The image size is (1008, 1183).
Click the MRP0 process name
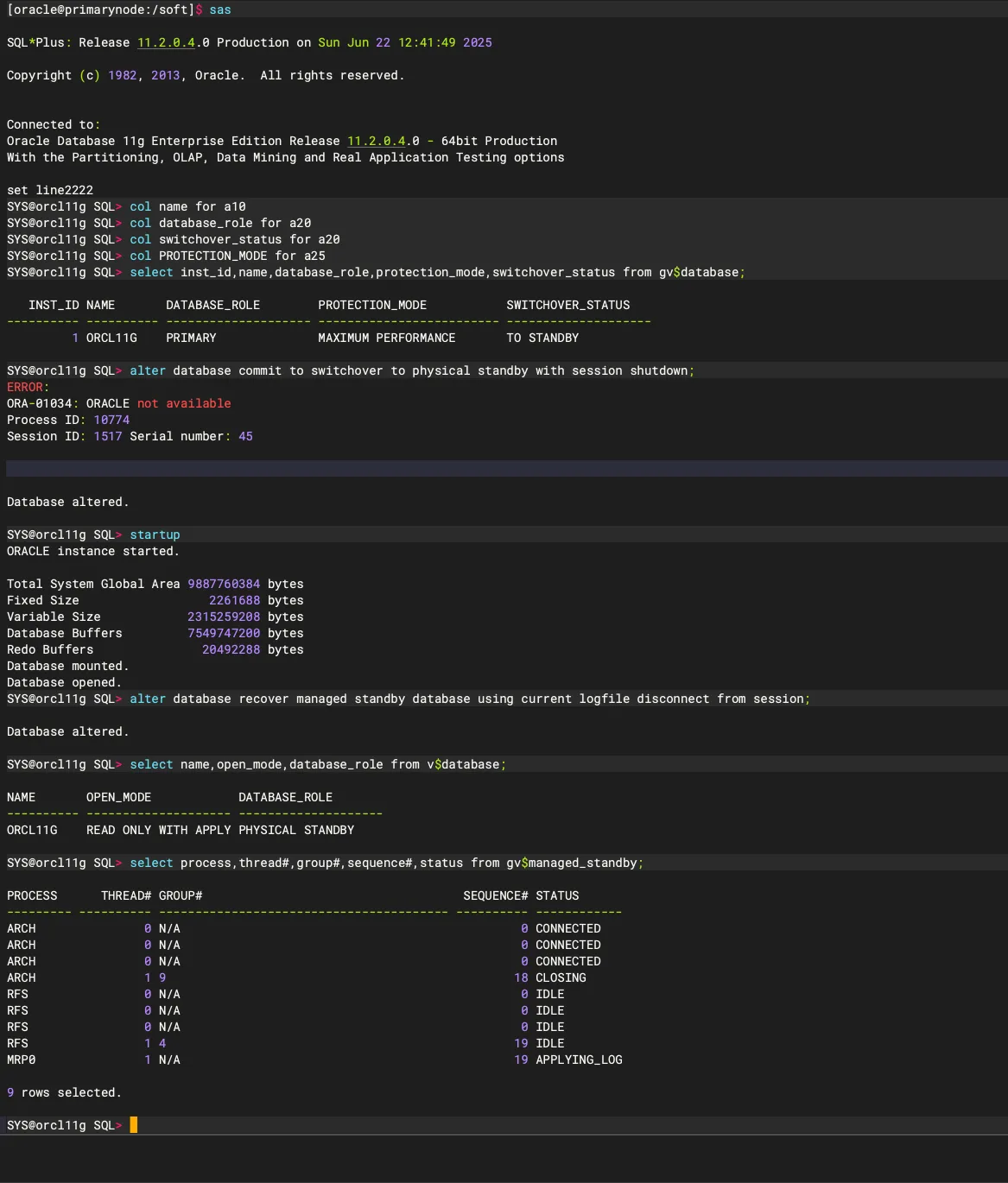[22, 1060]
